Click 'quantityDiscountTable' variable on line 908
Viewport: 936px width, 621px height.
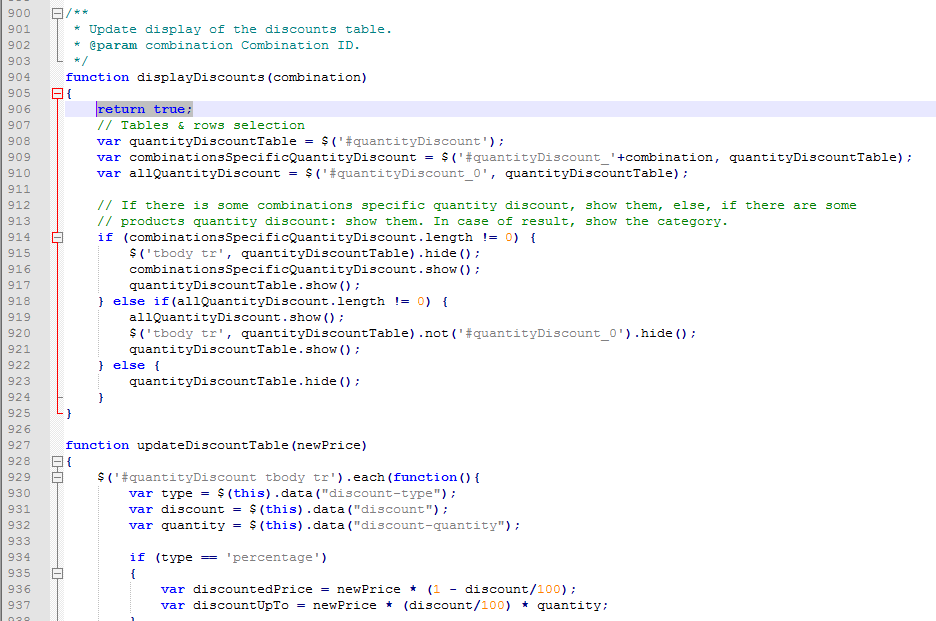[x=213, y=142]
